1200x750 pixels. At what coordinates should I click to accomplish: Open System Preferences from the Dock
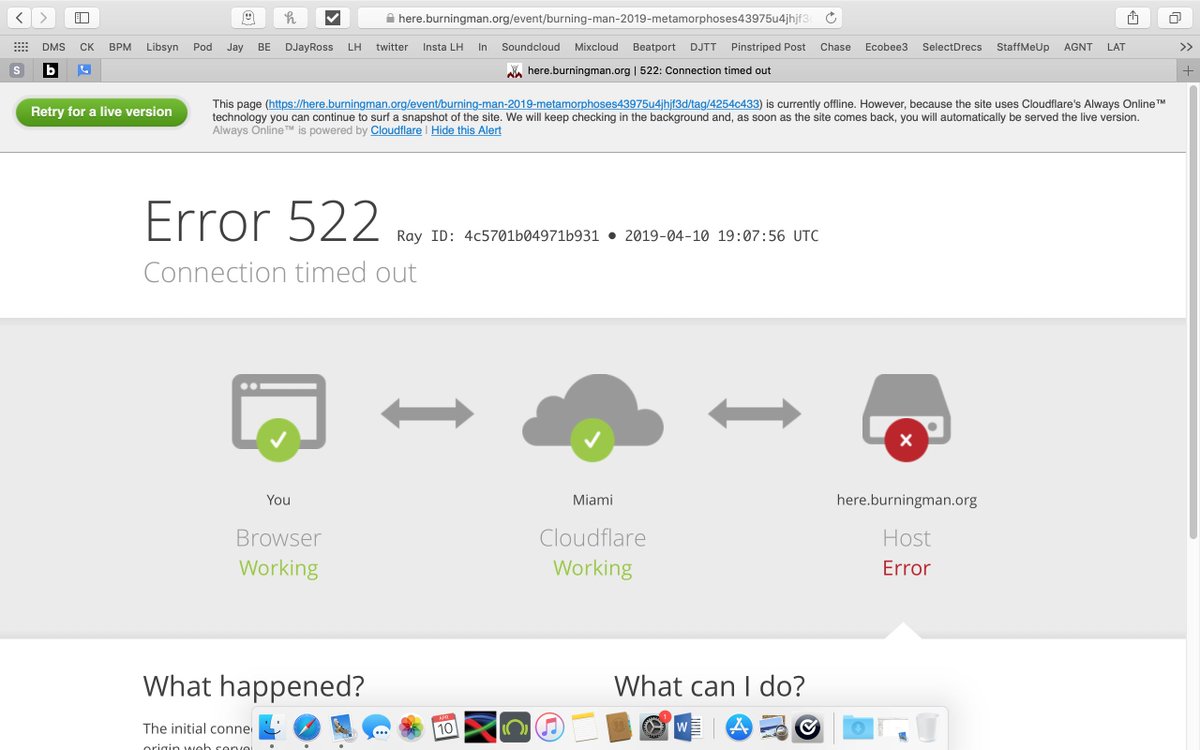coord(653,726)
